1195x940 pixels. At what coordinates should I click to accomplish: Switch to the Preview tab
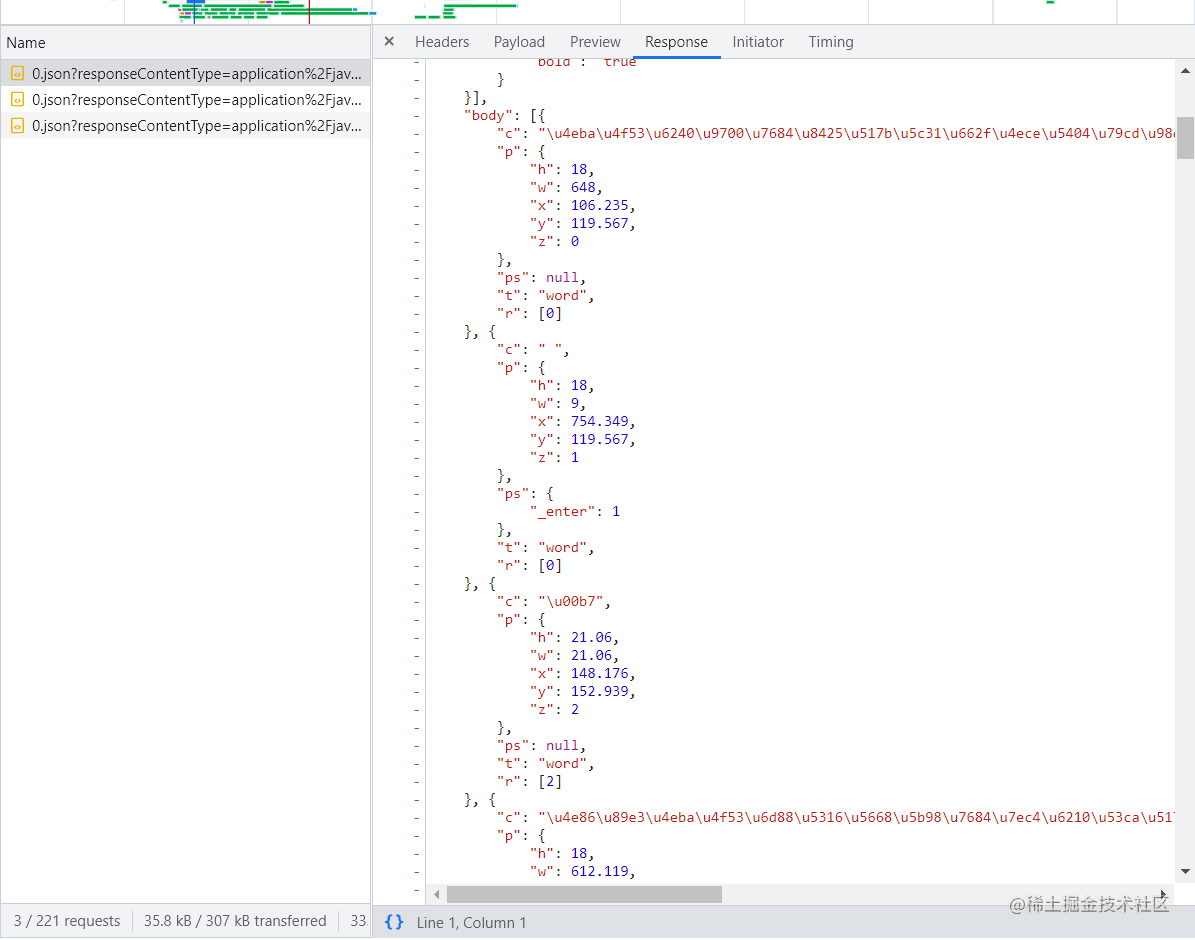pyautogui.click(x=595, y=42)
